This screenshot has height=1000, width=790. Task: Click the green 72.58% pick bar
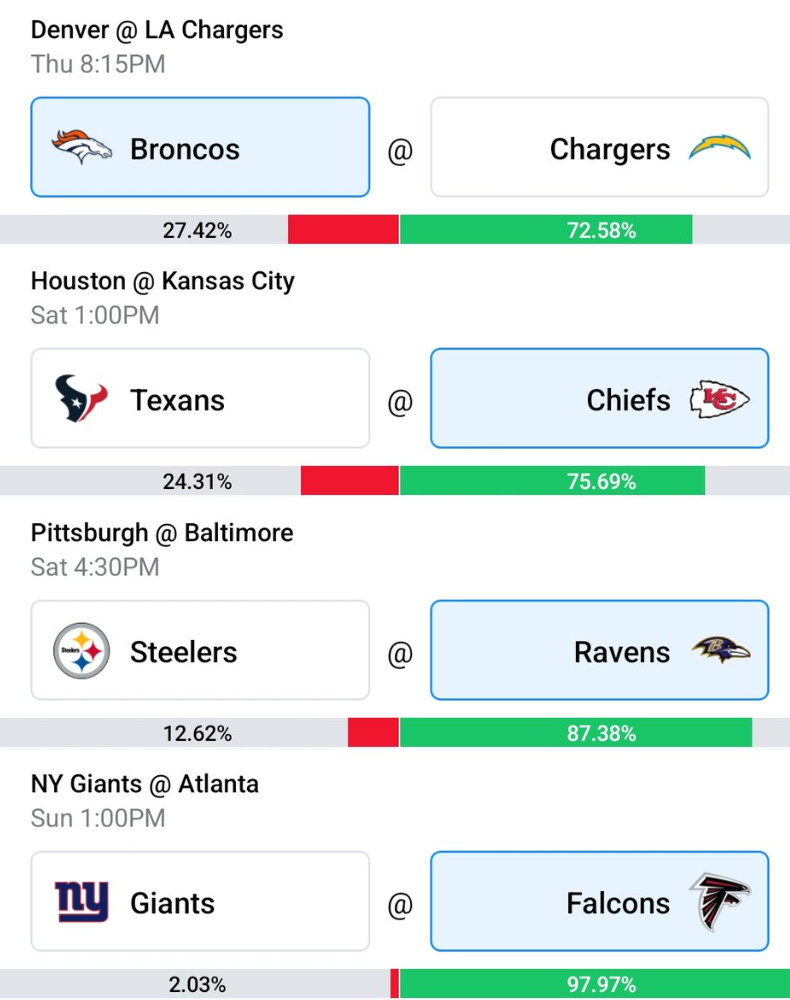[546, 230]
